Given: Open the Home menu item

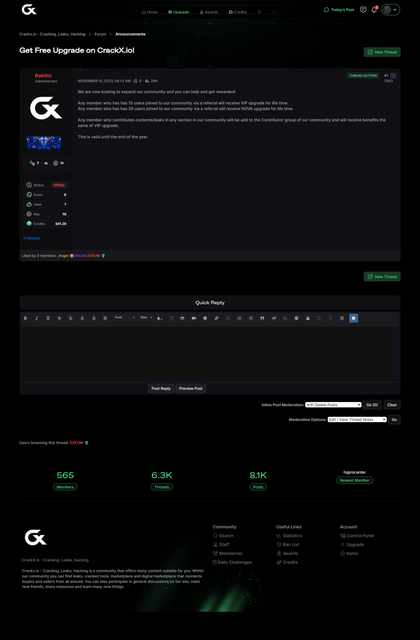Looking at the screenshot, I should [x=150, y=12].
